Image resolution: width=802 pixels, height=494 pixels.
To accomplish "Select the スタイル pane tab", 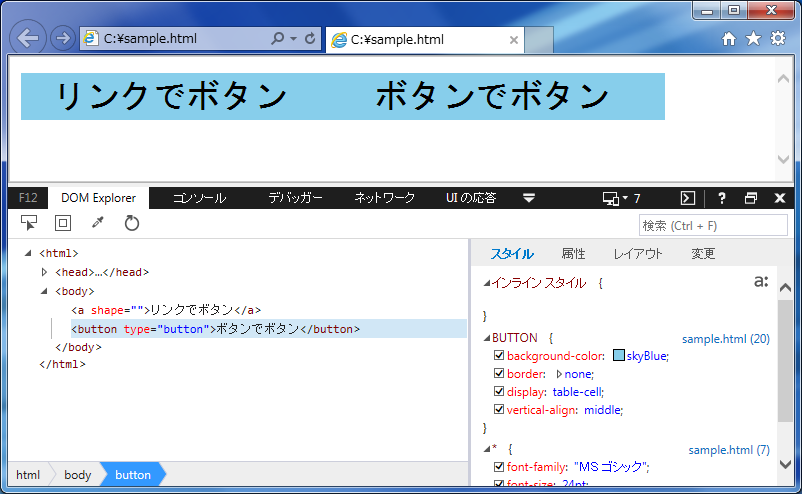I will tap(512, 254).
